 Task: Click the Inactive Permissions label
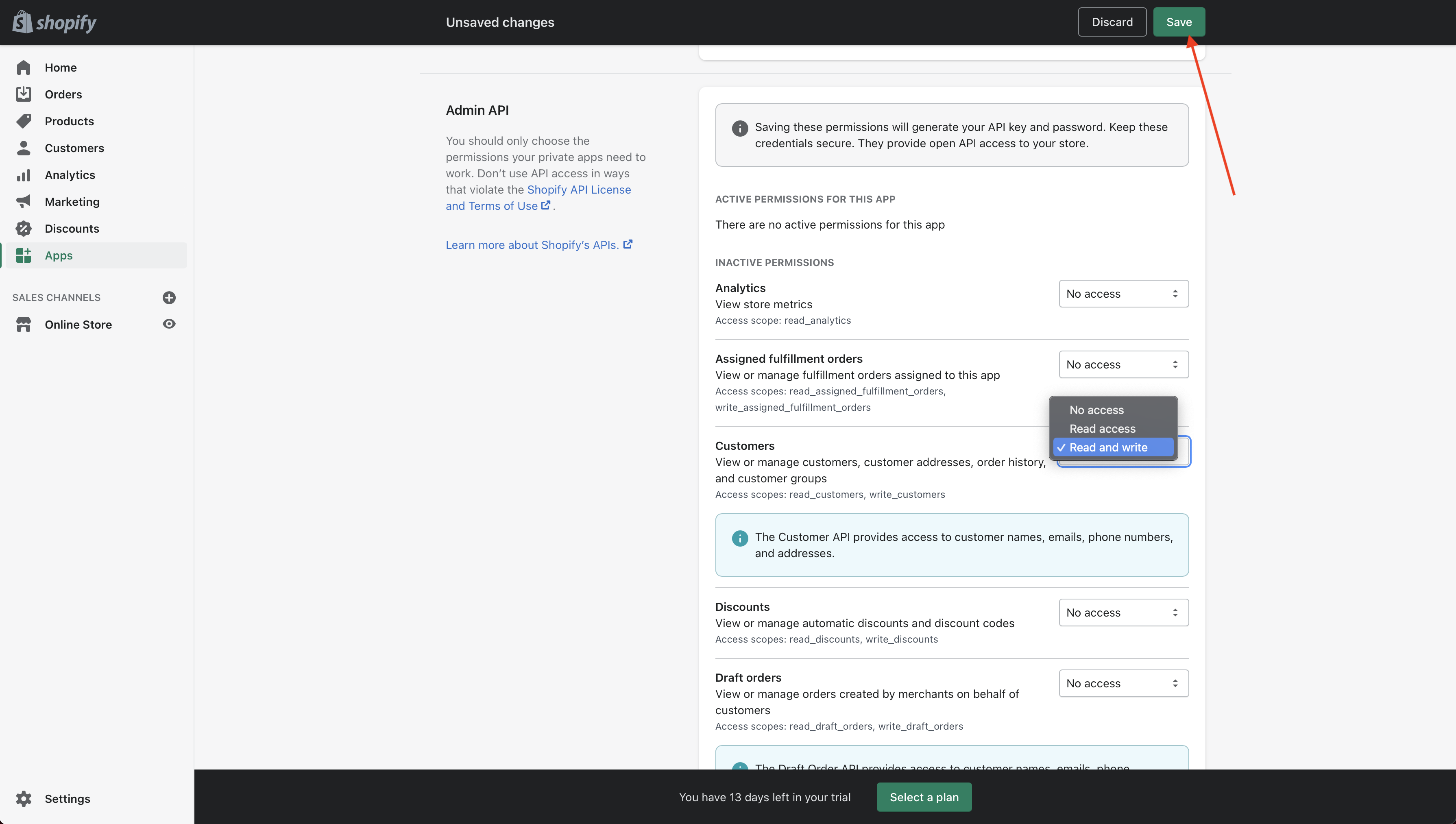coord(774,262)
